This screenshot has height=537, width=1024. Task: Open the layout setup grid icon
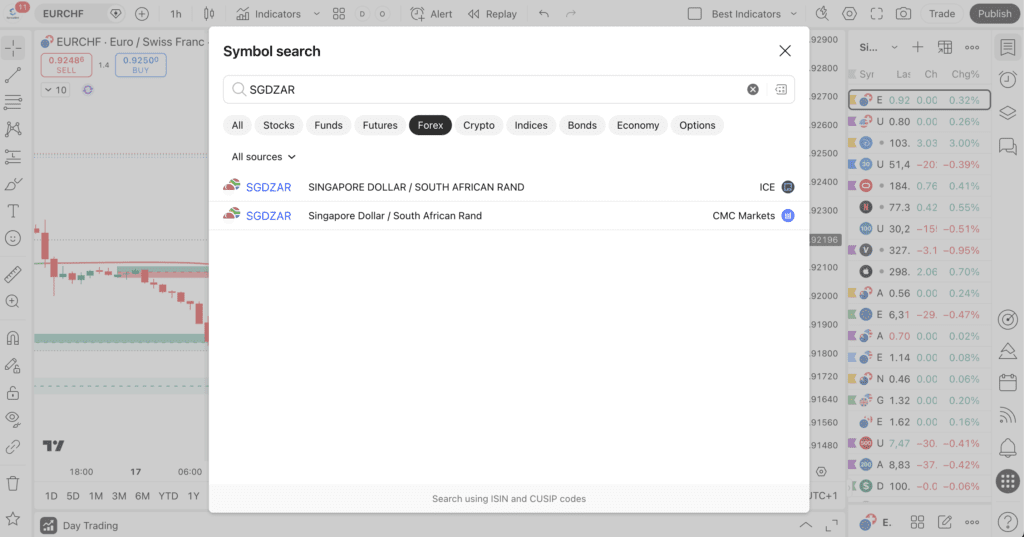coord(338,14)
